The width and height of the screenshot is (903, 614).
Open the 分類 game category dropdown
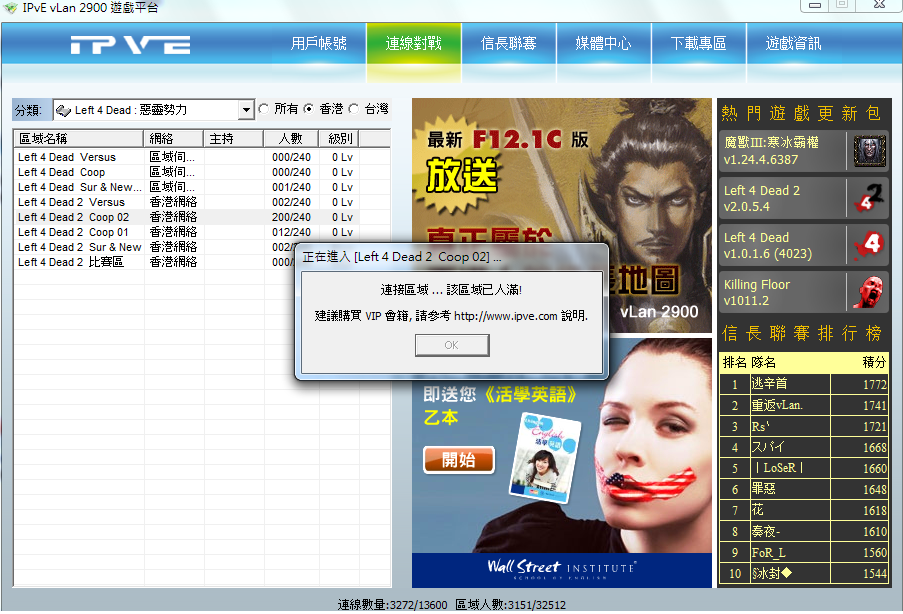pyautogui.click(x=246, y=109)
